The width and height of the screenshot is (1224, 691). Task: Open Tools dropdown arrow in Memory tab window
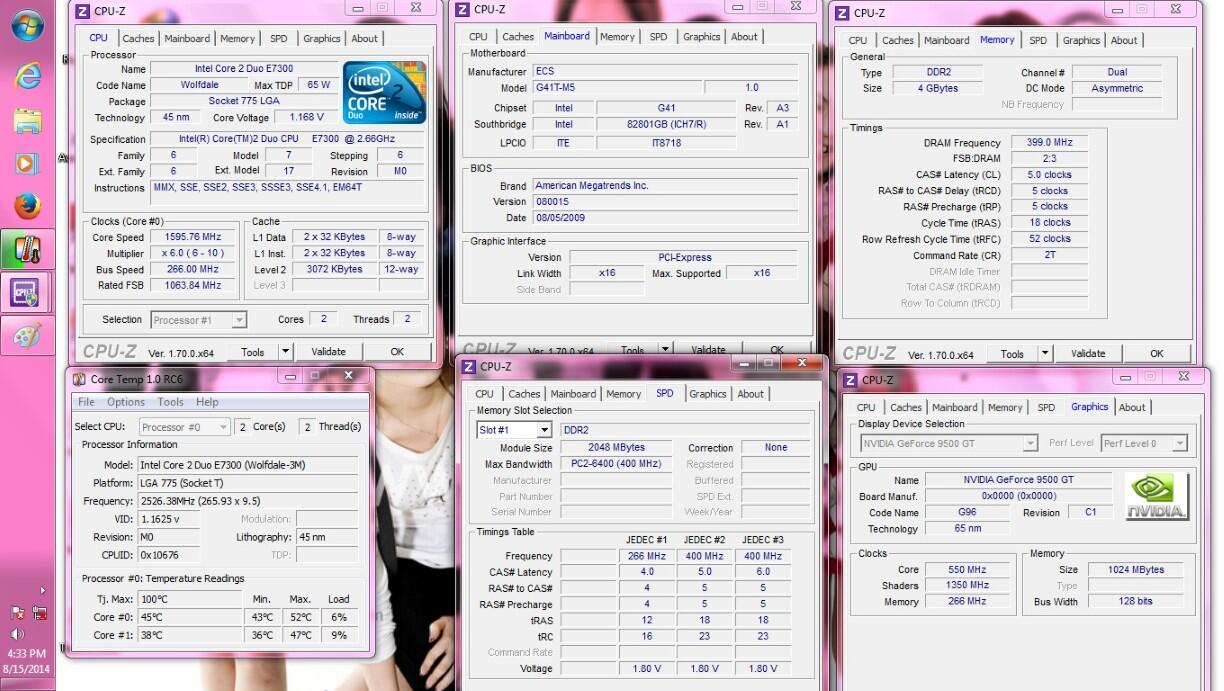1045,354
